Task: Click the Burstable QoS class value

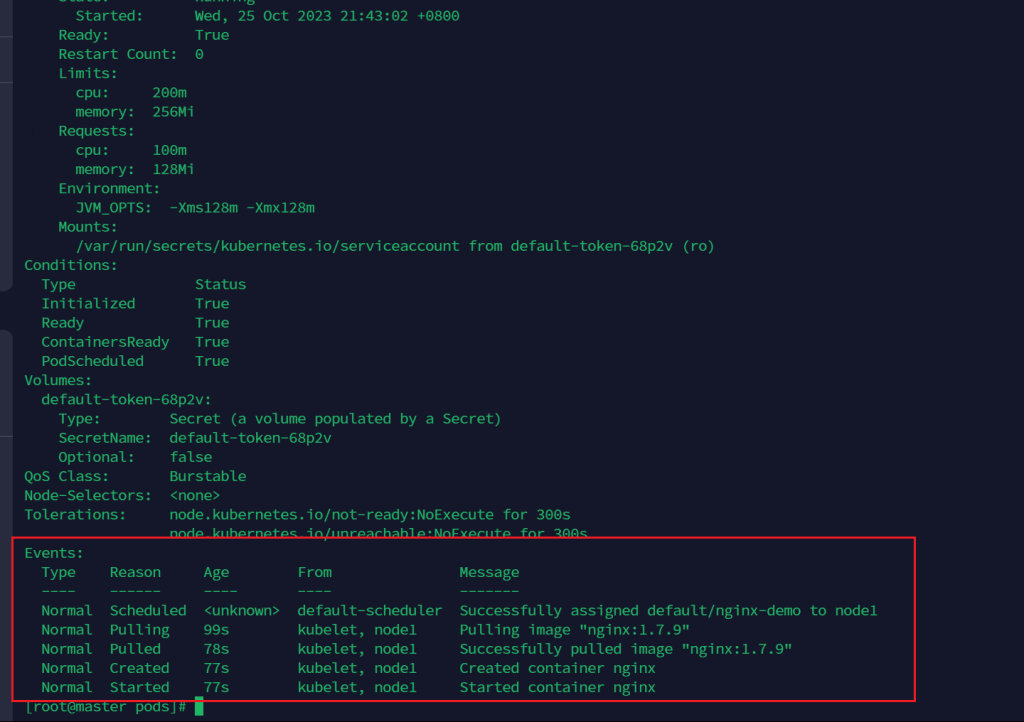Action: coord(207,476)
